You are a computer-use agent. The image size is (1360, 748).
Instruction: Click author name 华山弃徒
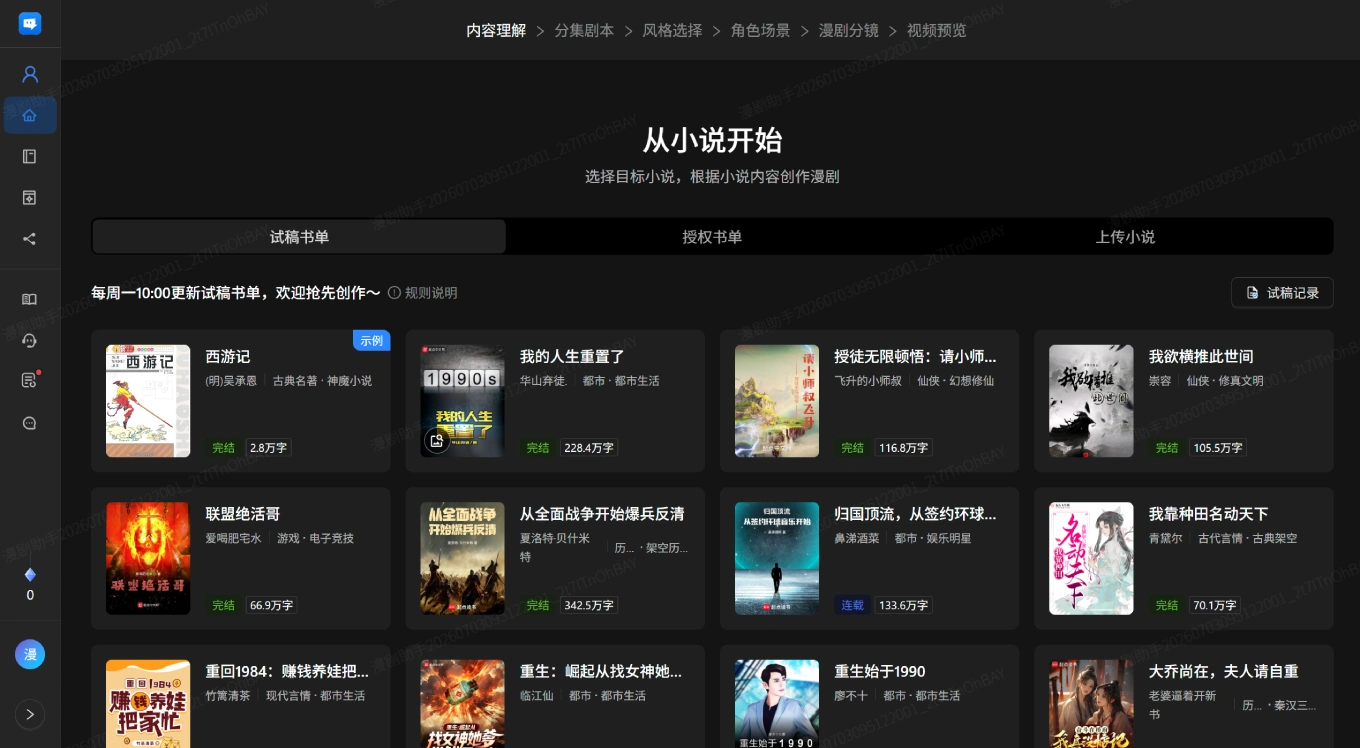[x=543, y=381]
